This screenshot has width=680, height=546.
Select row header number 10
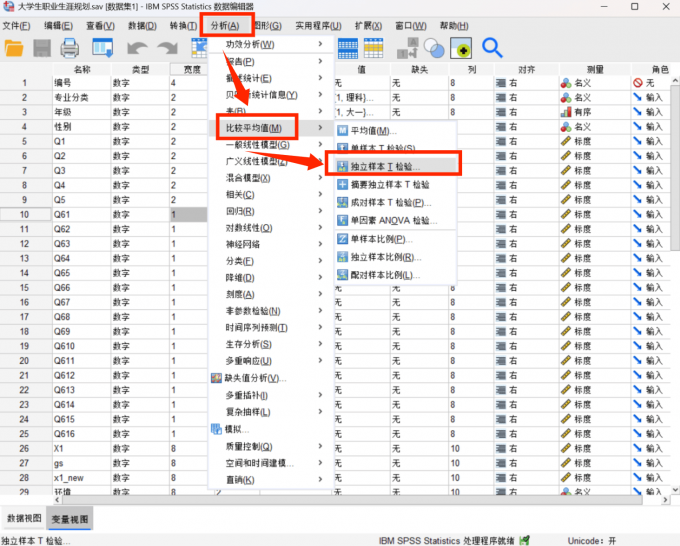pyautogui.click(x=25, y=214)
